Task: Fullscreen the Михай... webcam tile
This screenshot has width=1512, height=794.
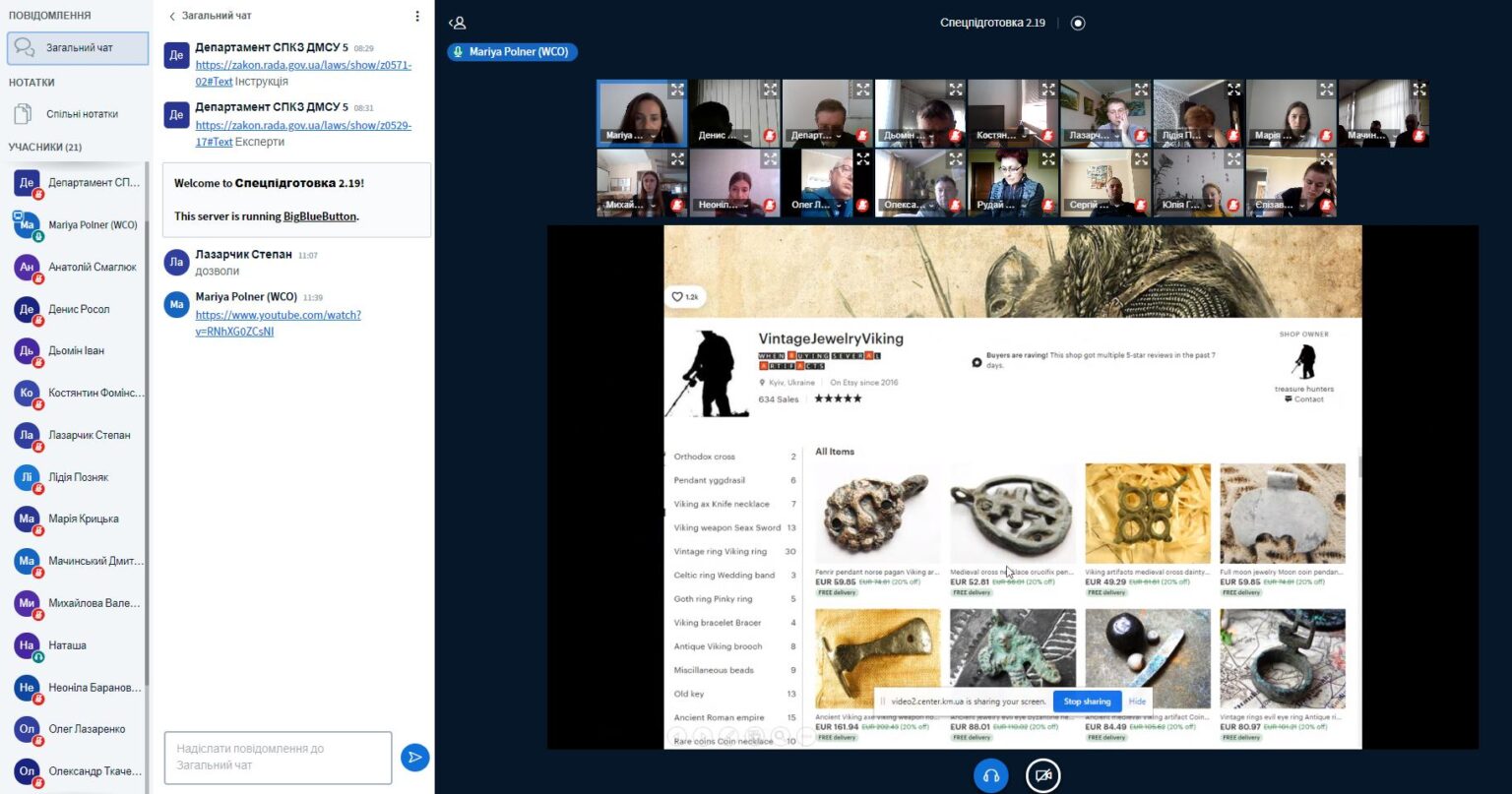Action: (677, 158)
